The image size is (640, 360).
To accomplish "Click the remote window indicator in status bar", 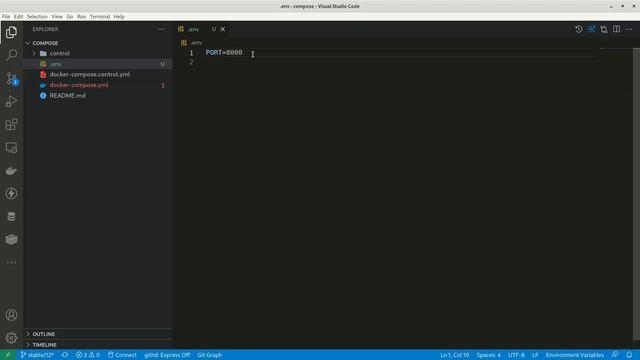I will point(8,355).
